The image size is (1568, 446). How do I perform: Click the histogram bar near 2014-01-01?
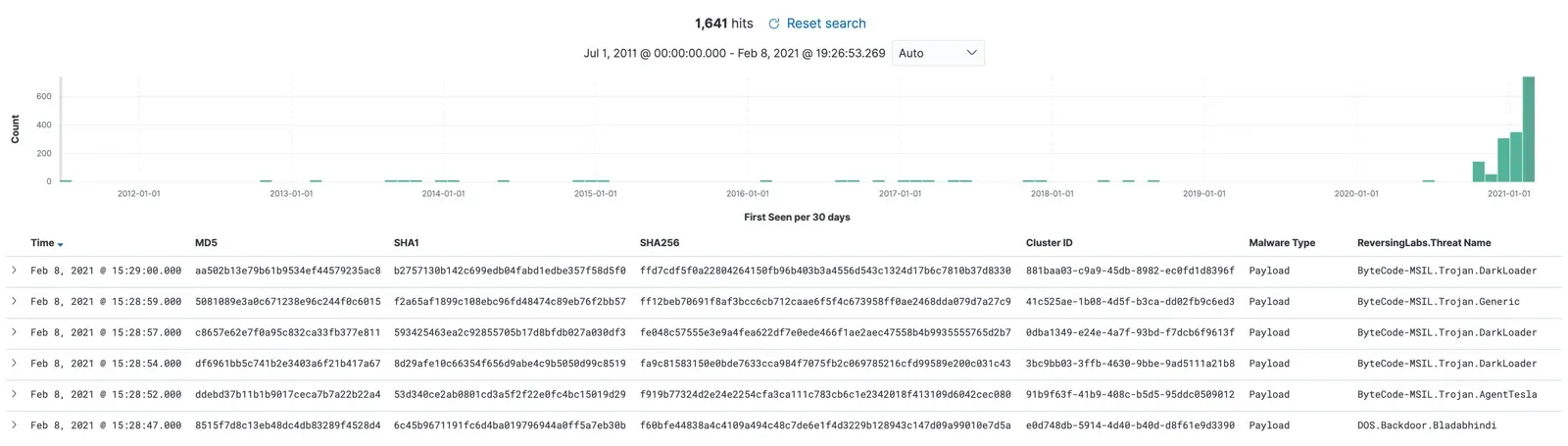(447, 180)
